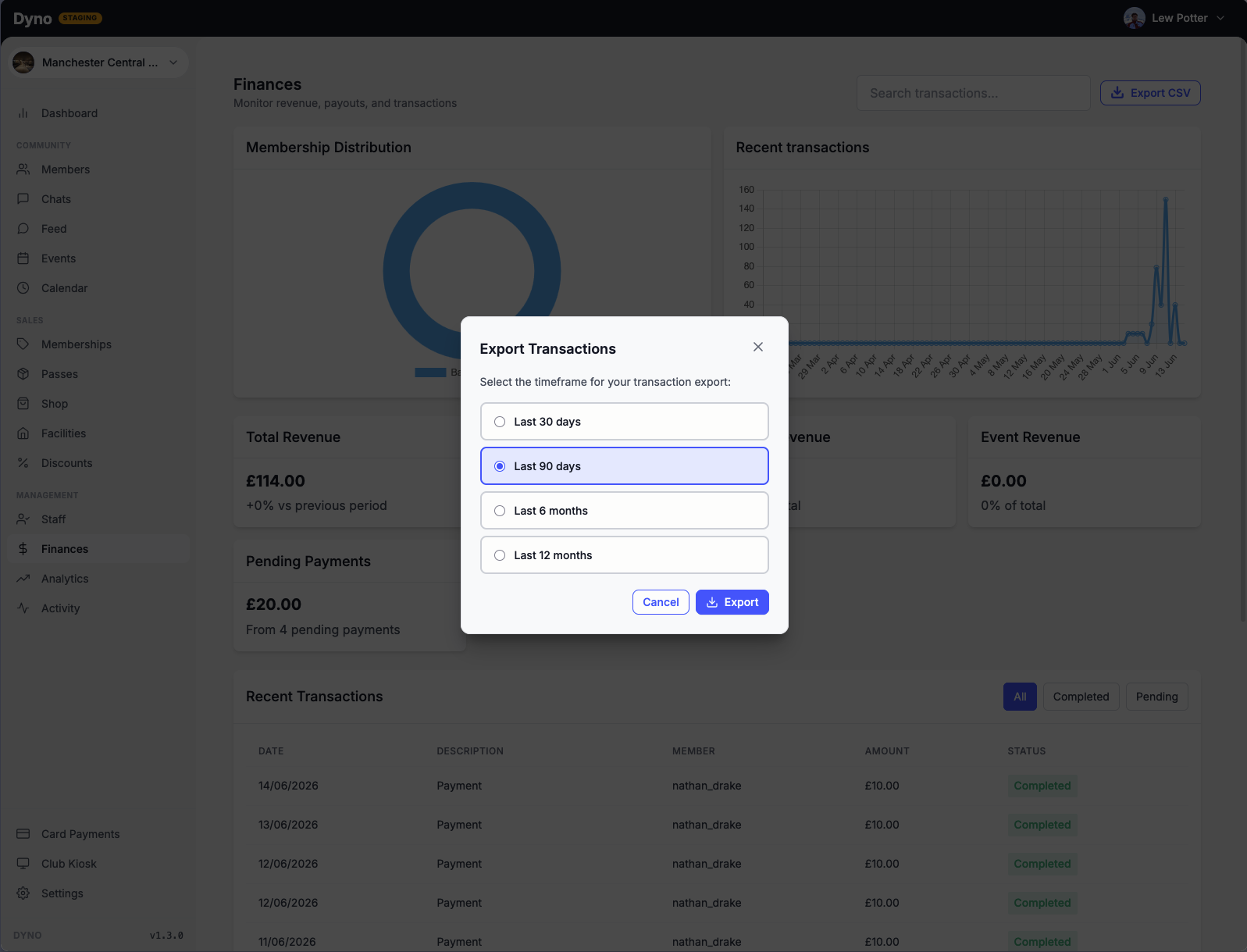
Task: Click the Feed comment icon
Action: (23, 229)
